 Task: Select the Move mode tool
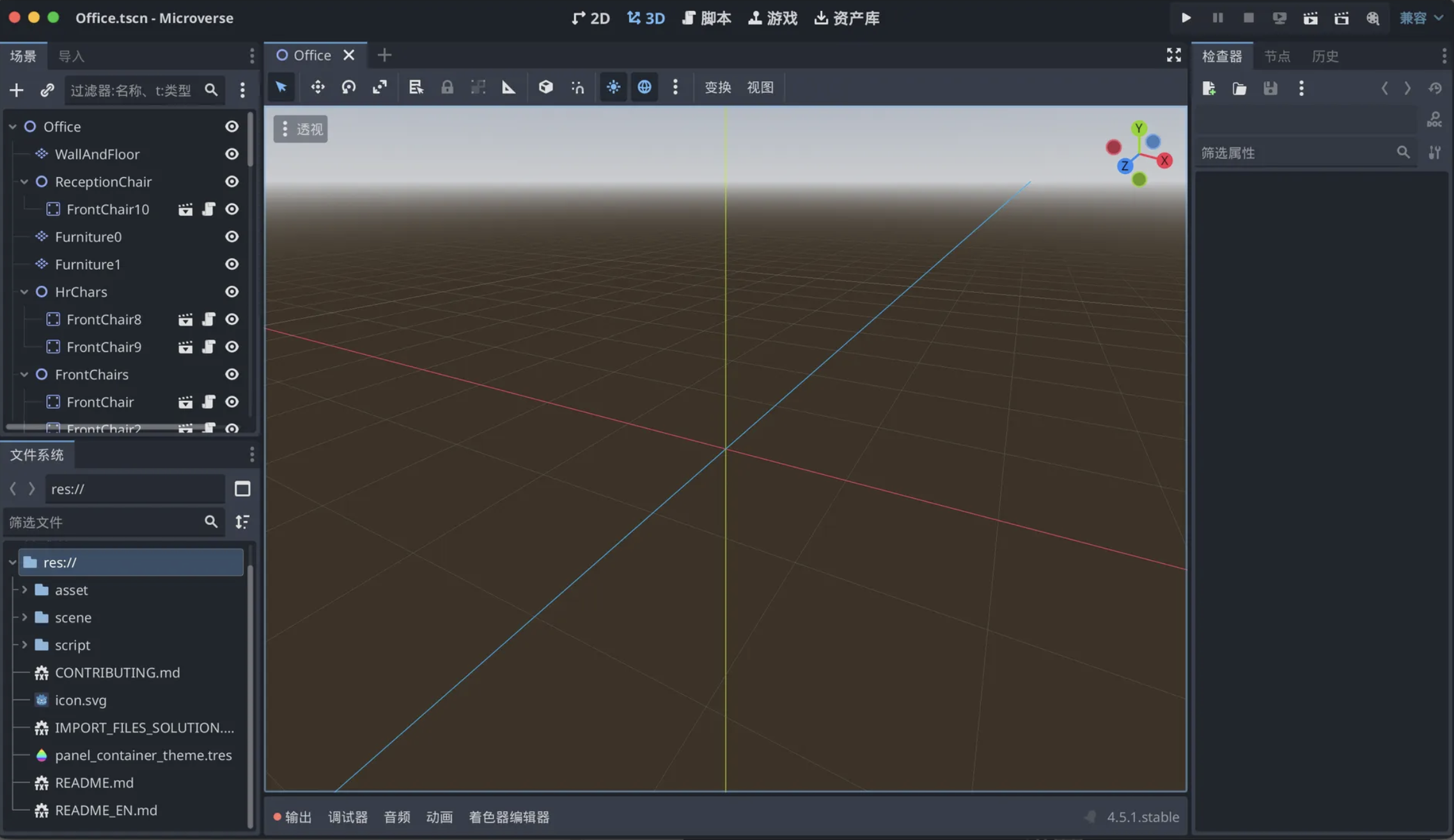[x=317, y=87]
